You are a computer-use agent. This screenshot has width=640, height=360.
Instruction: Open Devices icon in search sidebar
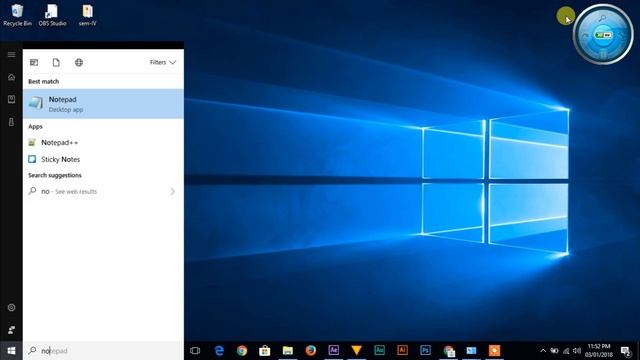11,122
